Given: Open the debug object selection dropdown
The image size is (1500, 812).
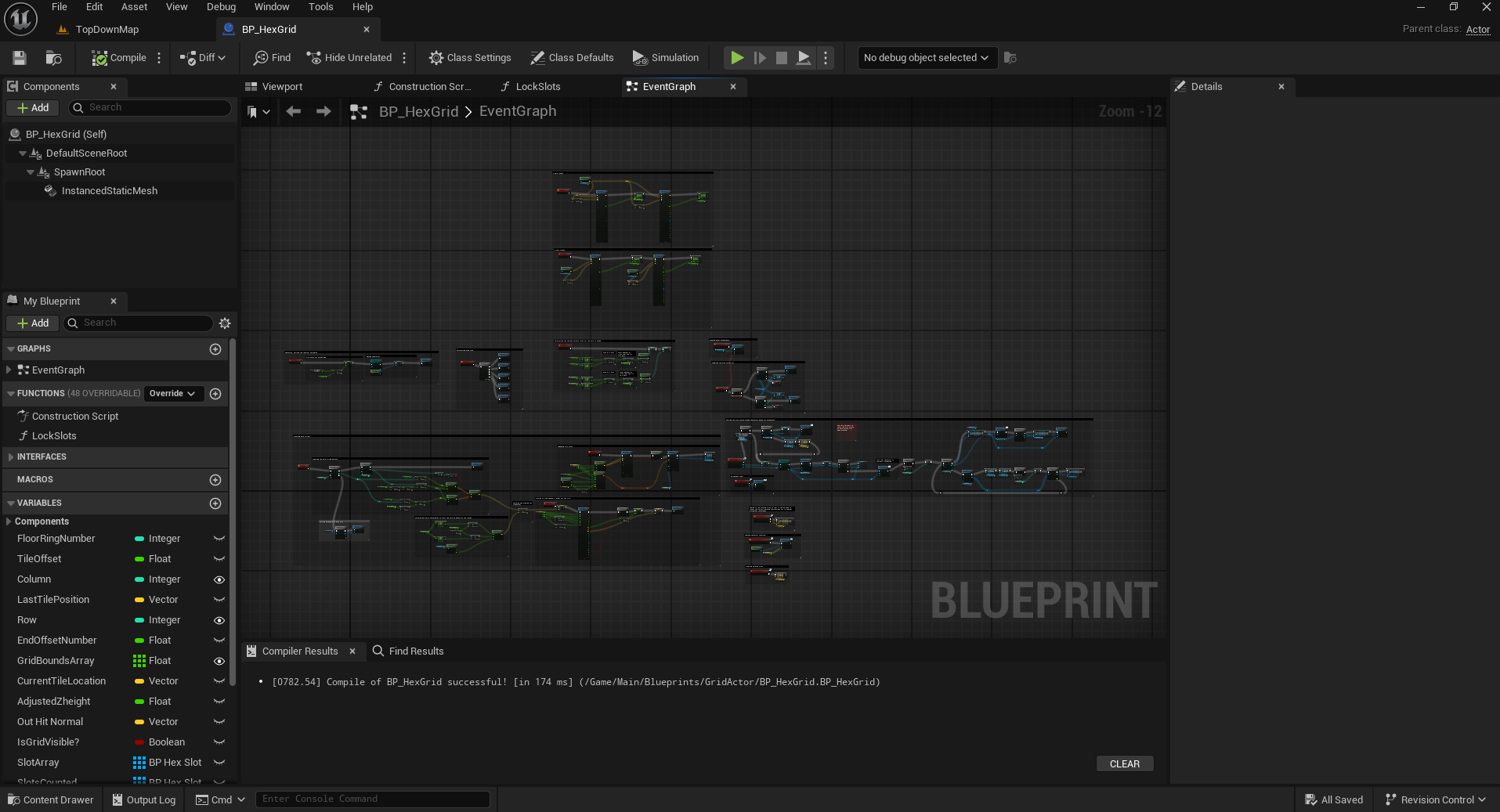Looking at the screenshot, I should [x=927, y=58].
